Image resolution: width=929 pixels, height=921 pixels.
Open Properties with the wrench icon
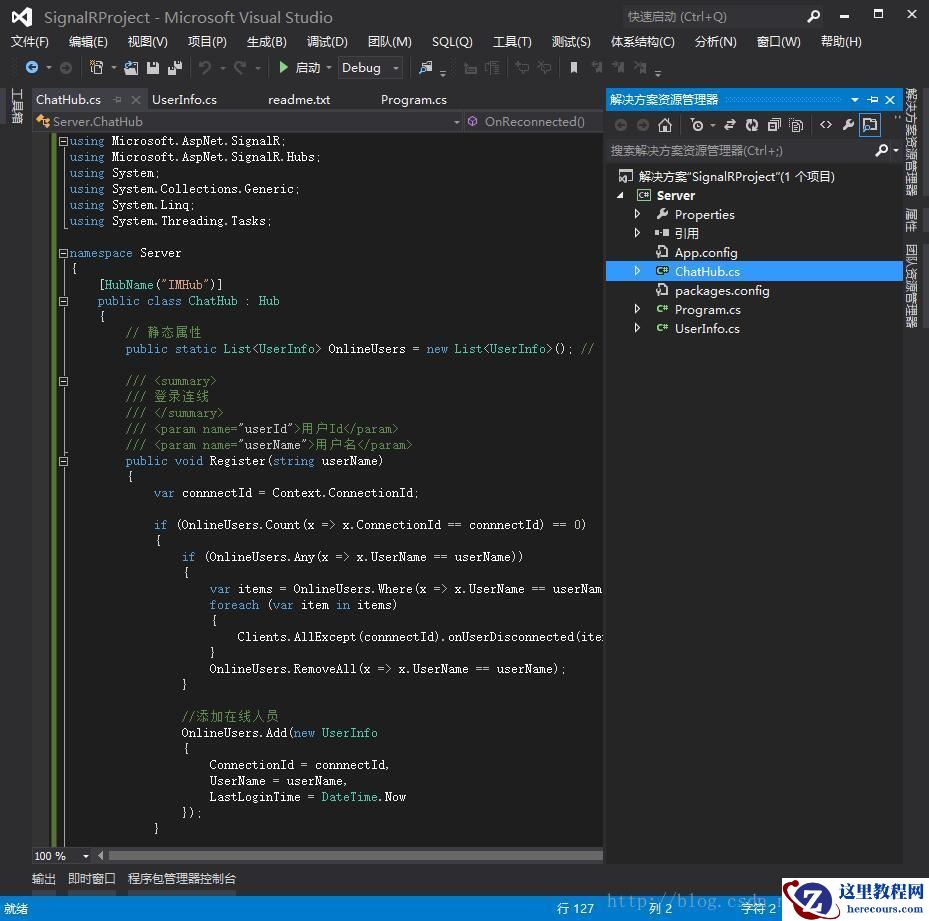(848, 125)
